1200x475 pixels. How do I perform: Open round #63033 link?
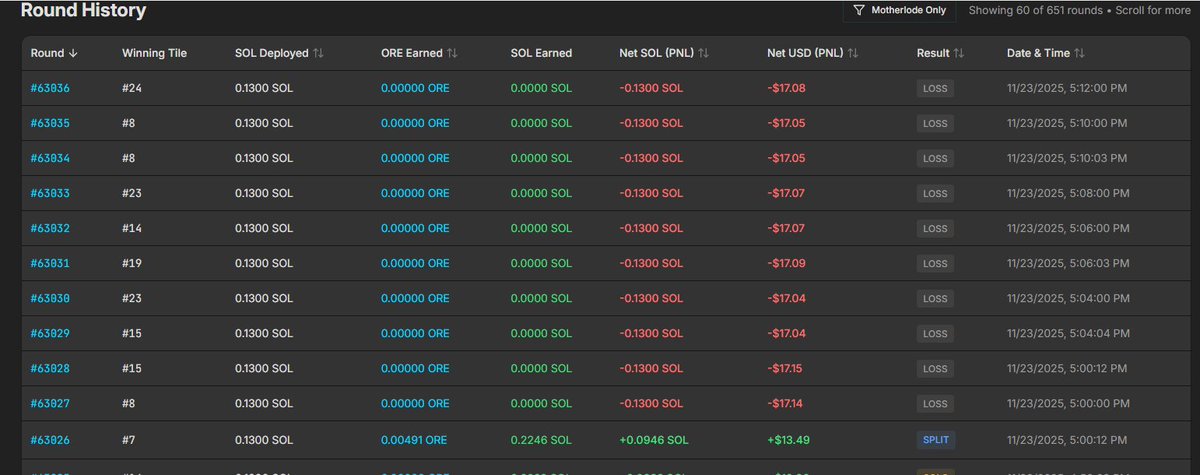(50, 193)
